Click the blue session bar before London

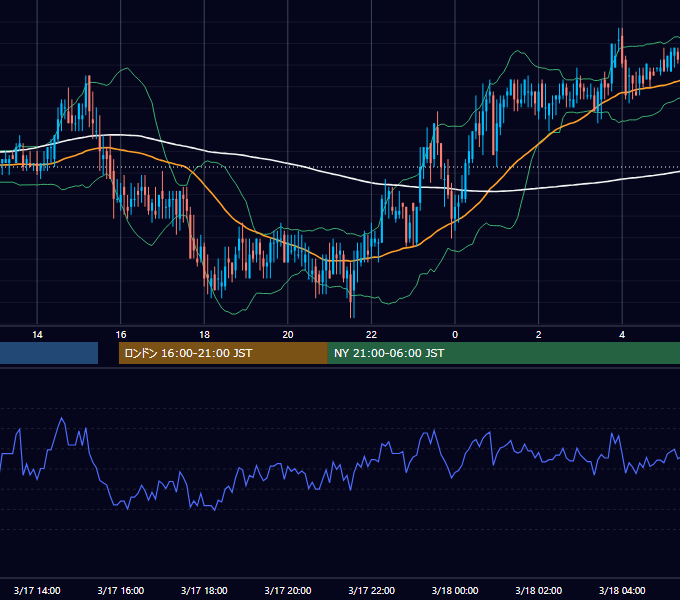pos(49,353)
